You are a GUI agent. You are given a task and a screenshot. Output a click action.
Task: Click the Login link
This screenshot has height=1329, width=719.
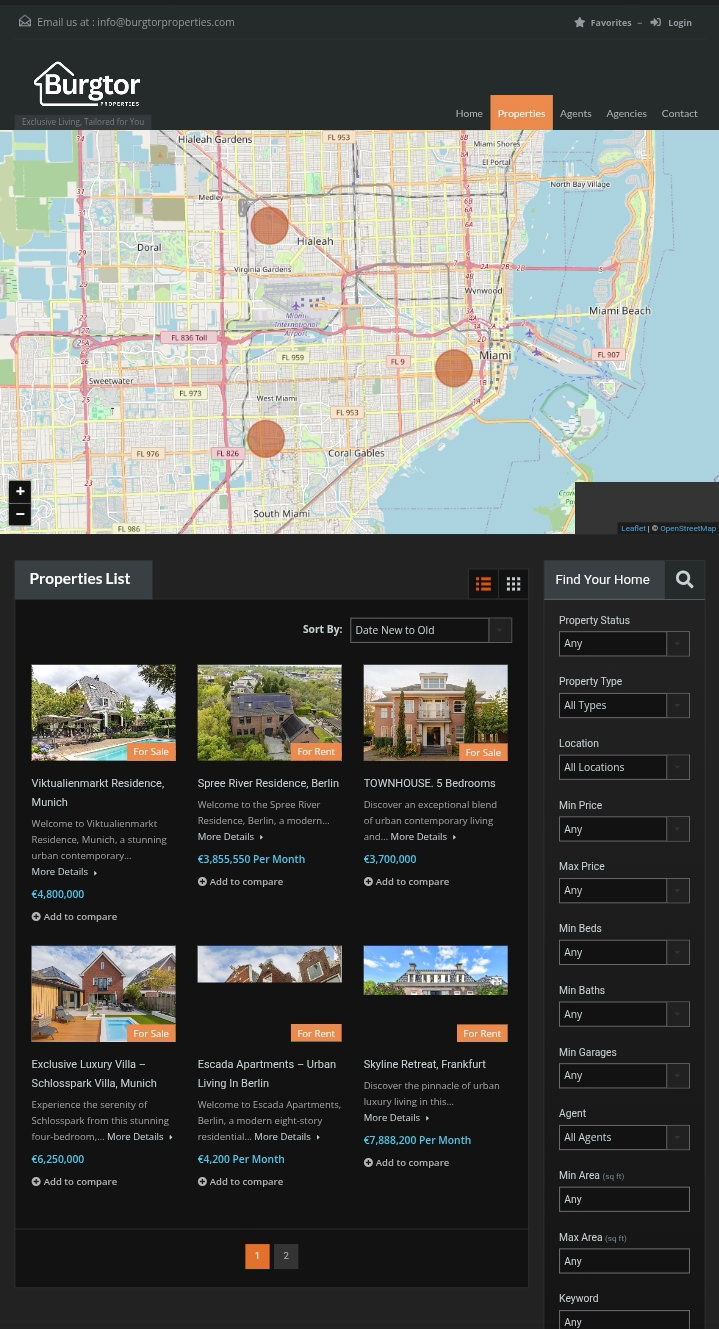click(x=680, y=22)
